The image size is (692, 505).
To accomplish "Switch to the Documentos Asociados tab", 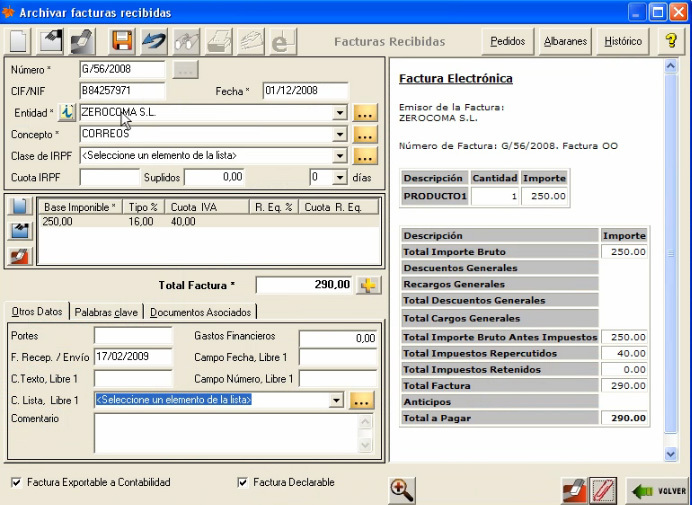I will [x=200, y=313].
